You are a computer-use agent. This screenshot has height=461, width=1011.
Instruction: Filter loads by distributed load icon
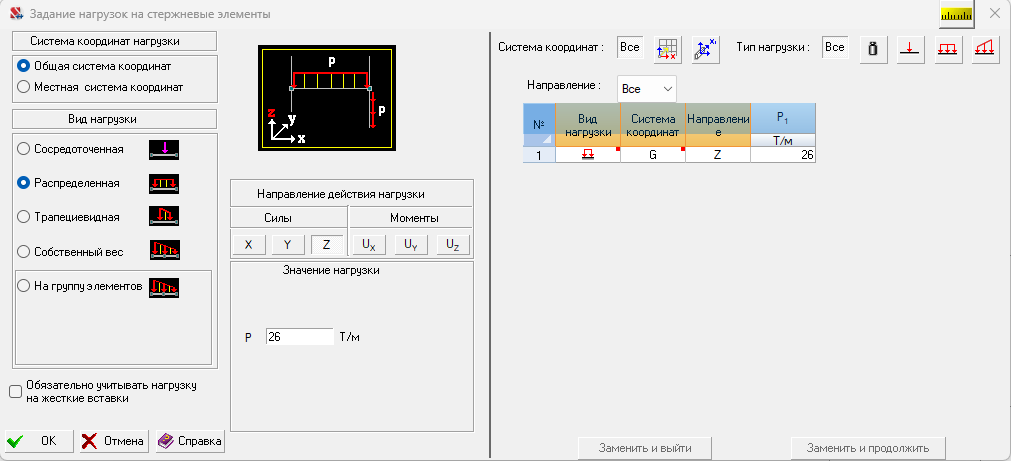click(947, 48)
